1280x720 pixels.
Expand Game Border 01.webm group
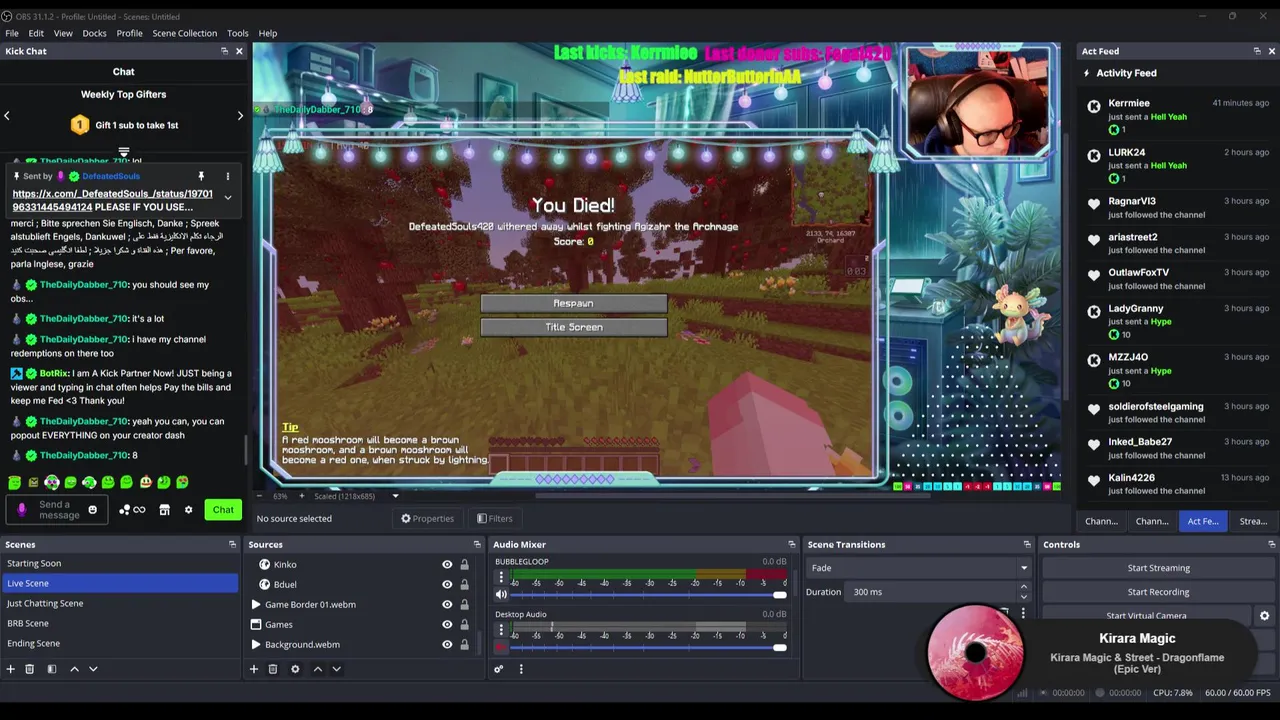click(255, 604)
